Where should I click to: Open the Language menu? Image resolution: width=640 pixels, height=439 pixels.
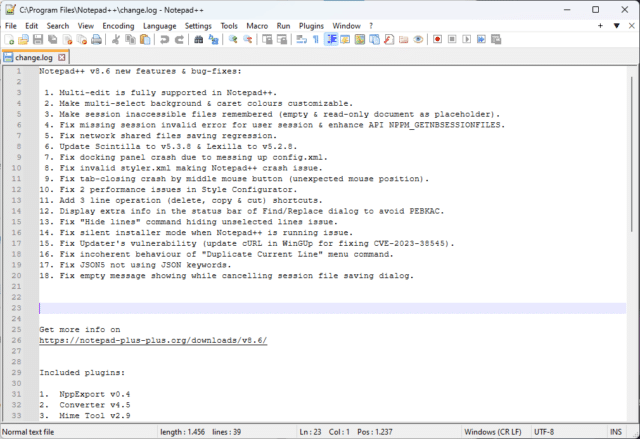point(160,26)
